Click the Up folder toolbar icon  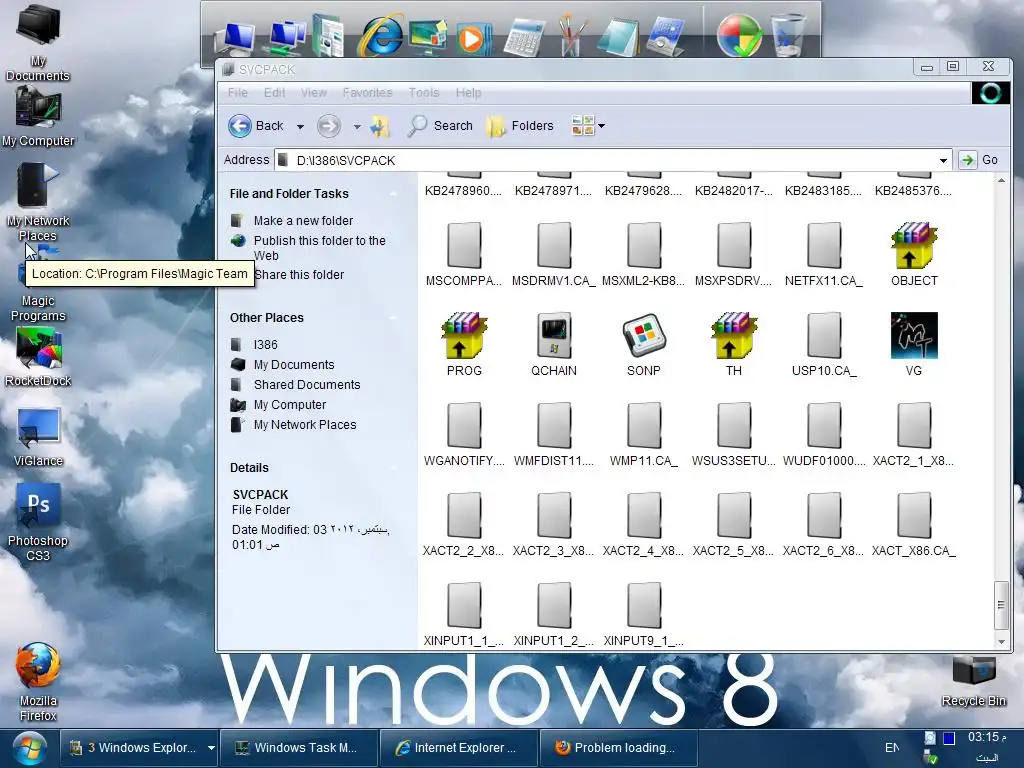[x=380, y=125]
